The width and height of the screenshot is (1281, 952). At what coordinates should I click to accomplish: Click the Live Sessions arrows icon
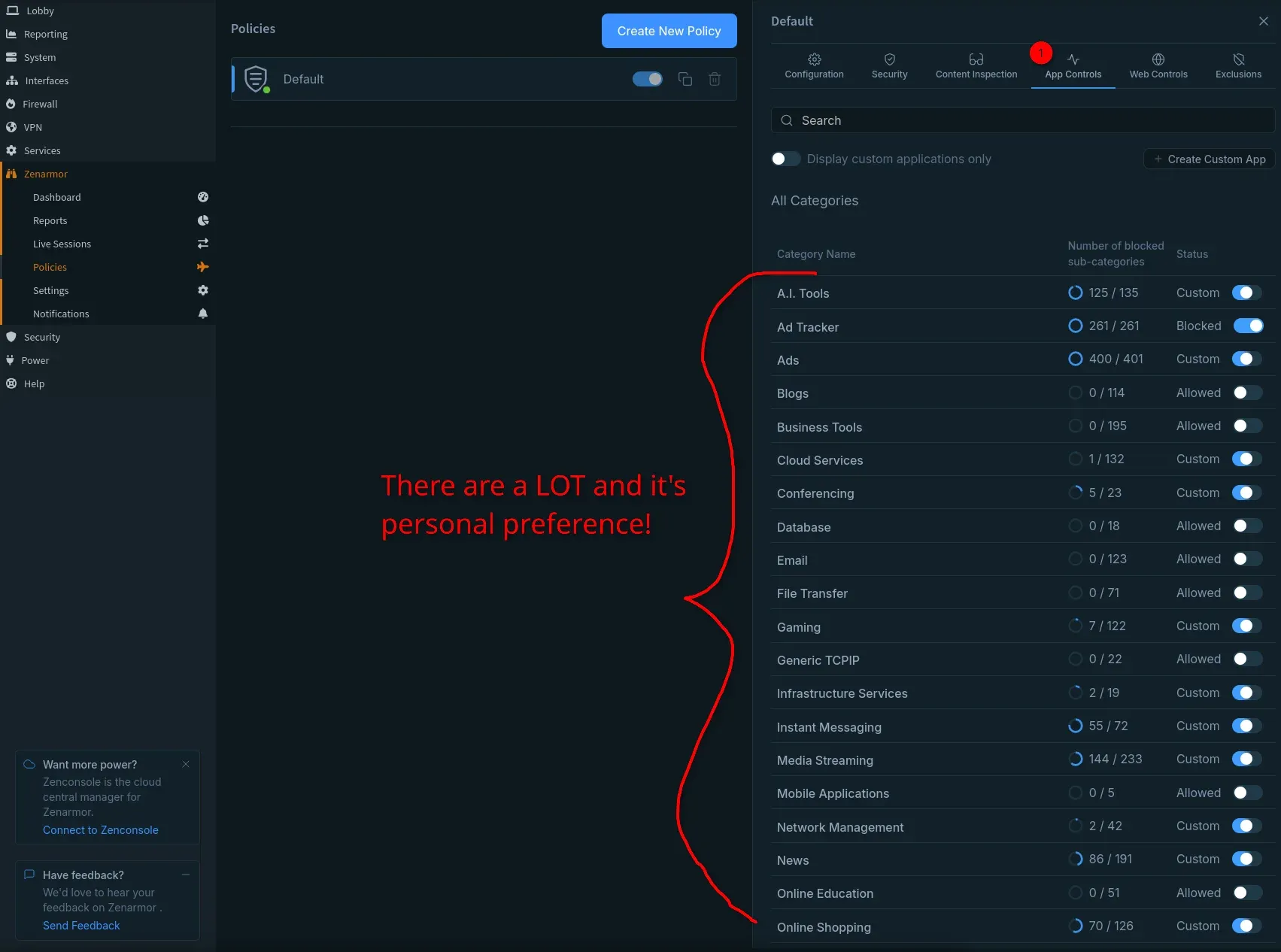203,244
